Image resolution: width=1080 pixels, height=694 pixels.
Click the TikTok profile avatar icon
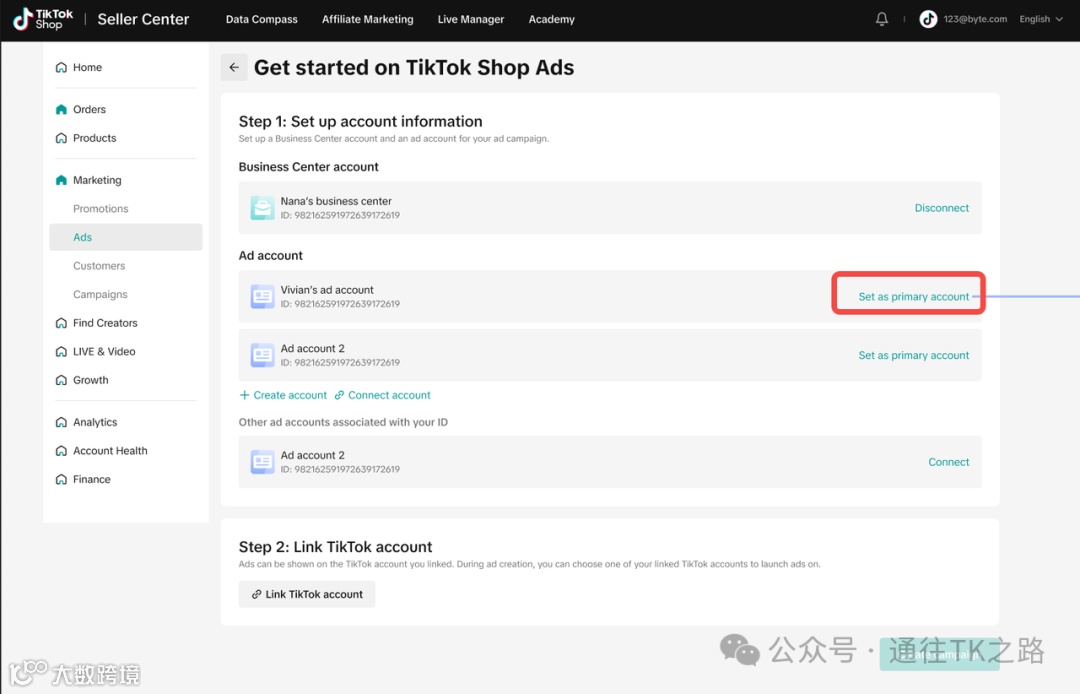click(928, 19)
